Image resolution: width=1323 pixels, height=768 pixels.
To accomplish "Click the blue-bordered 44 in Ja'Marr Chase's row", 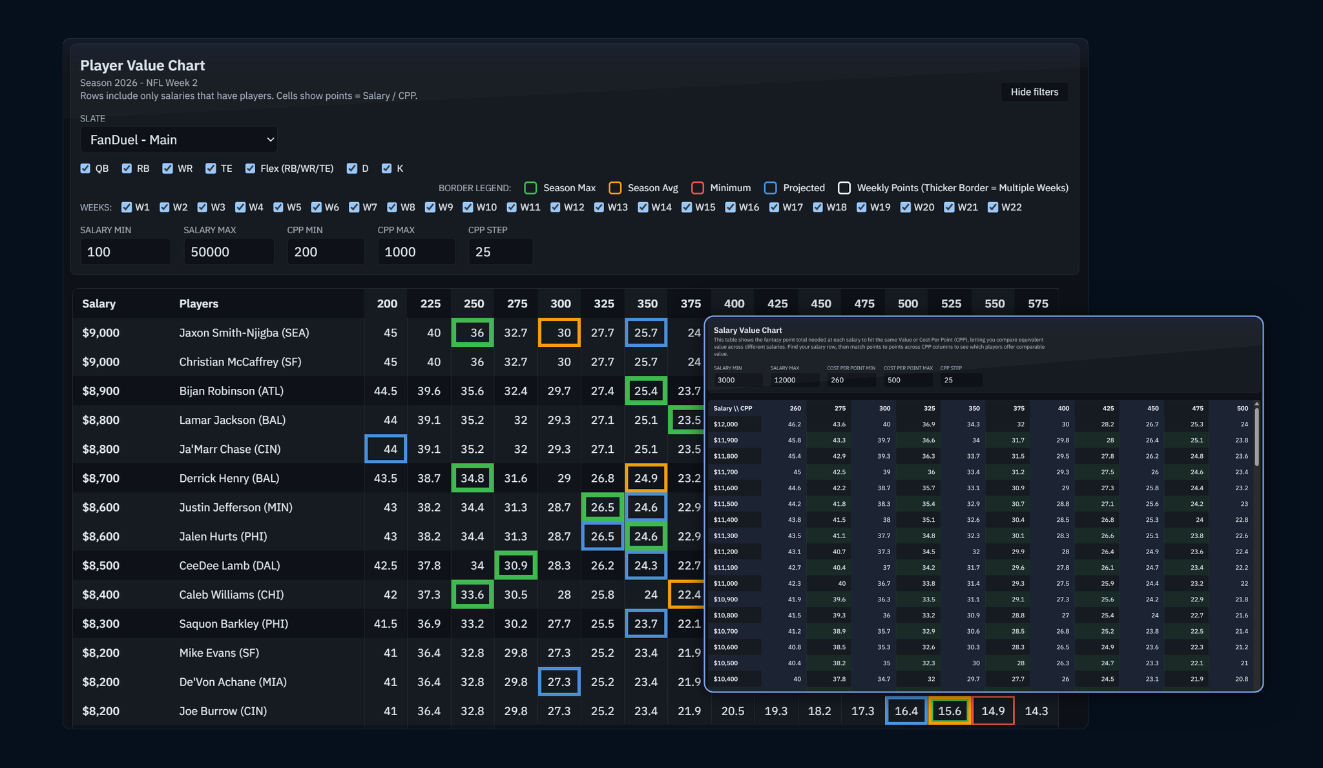I will (386, 449).
